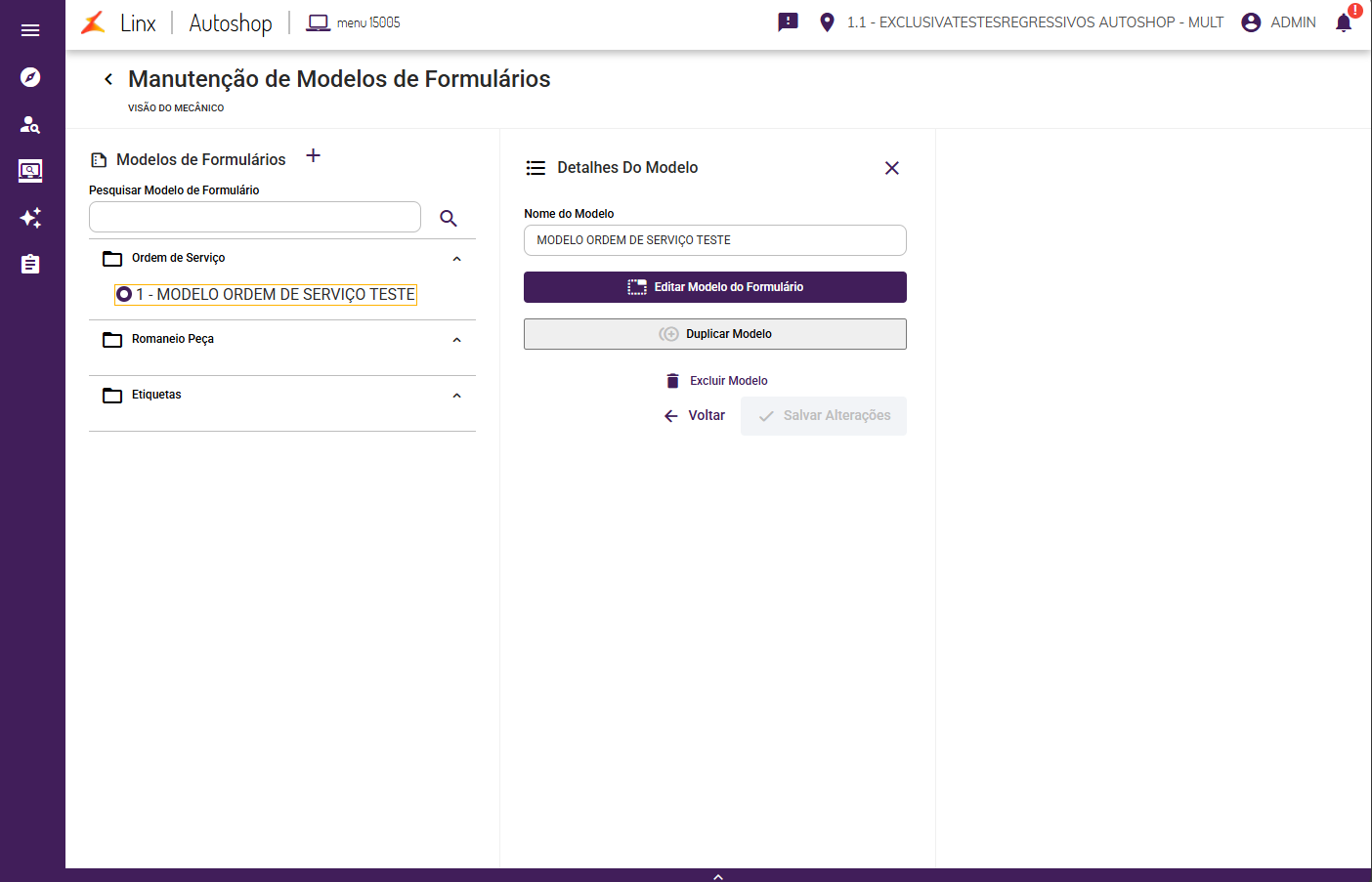The width and height of the screenshot is (1372, 882).
Task: Click the plus icon to add a form model
Action: pyautogui.click(x=313, y=156)
